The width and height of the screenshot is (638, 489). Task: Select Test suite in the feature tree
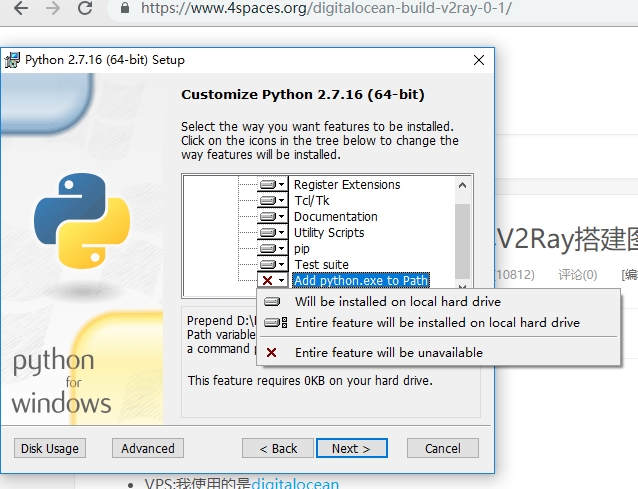pos(321,264)
